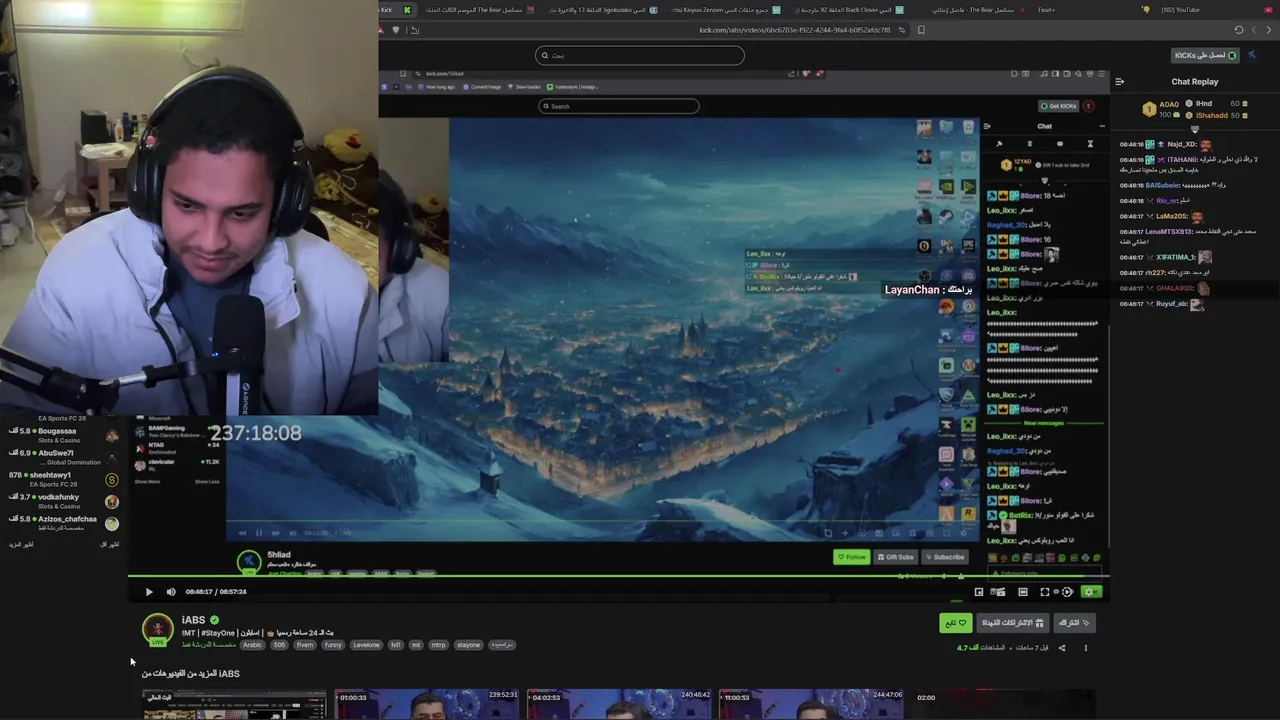
Task: Click the 237:18:08 stream timer overlay
Action: click(255, 433)
